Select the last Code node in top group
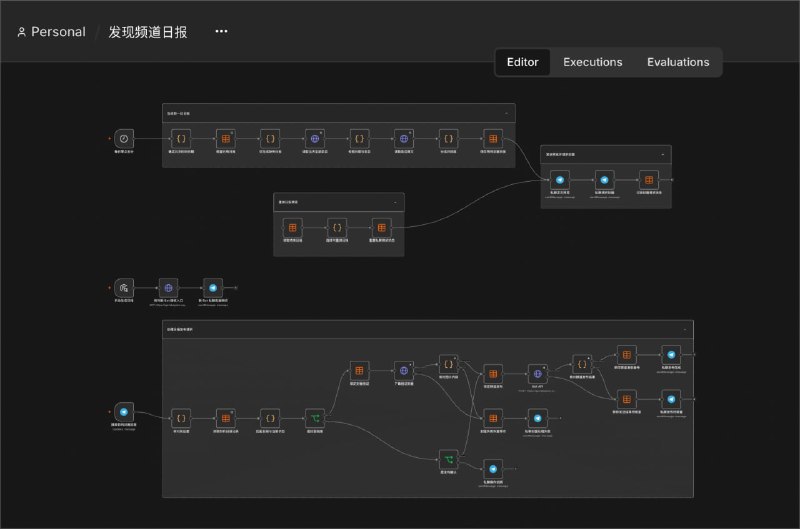The width and height of the screenshot is (800, 529). [x=448, y=139]
